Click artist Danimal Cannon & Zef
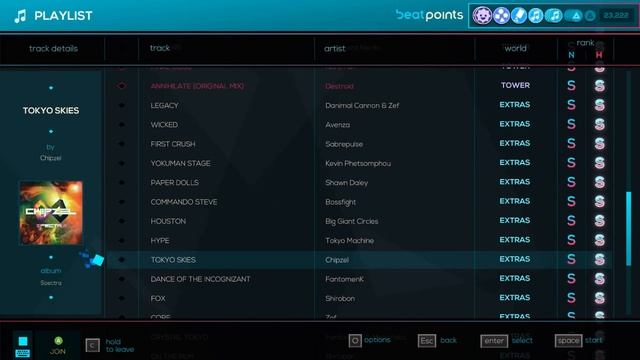Viewport: 640px width, 360px height. [x=362, y=105]
